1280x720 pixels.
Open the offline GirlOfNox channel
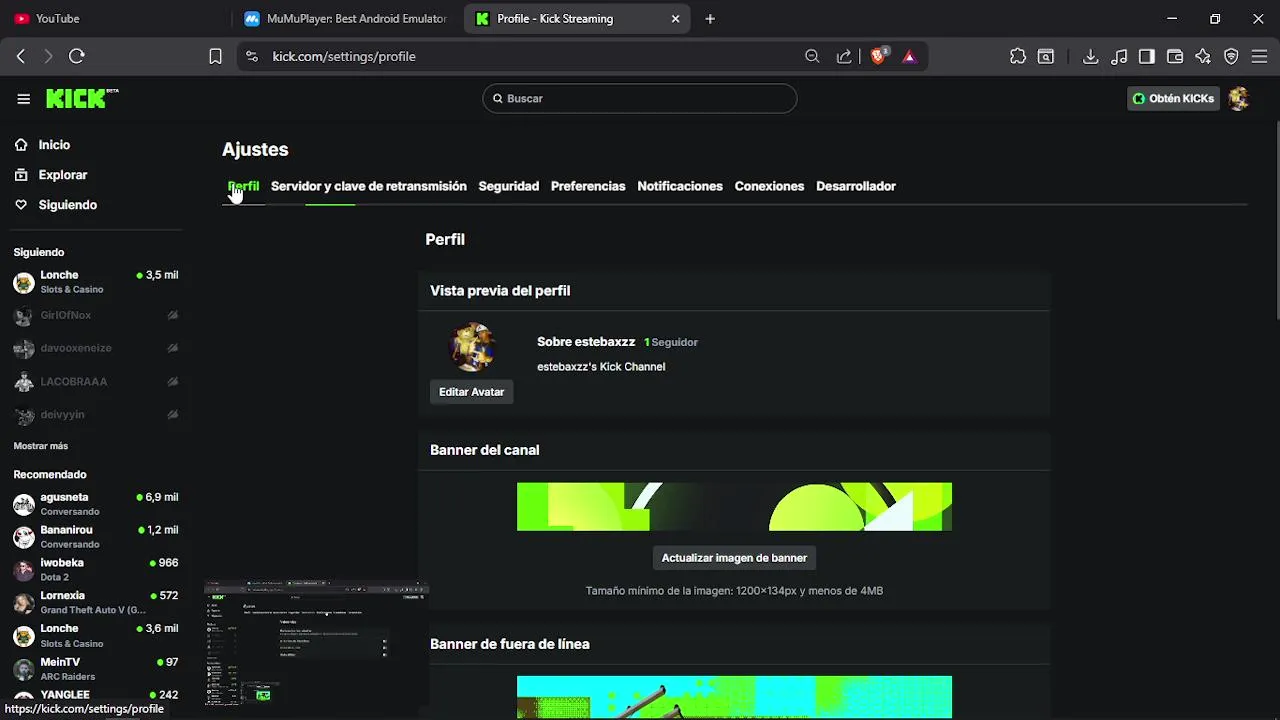tap(96, 315)
